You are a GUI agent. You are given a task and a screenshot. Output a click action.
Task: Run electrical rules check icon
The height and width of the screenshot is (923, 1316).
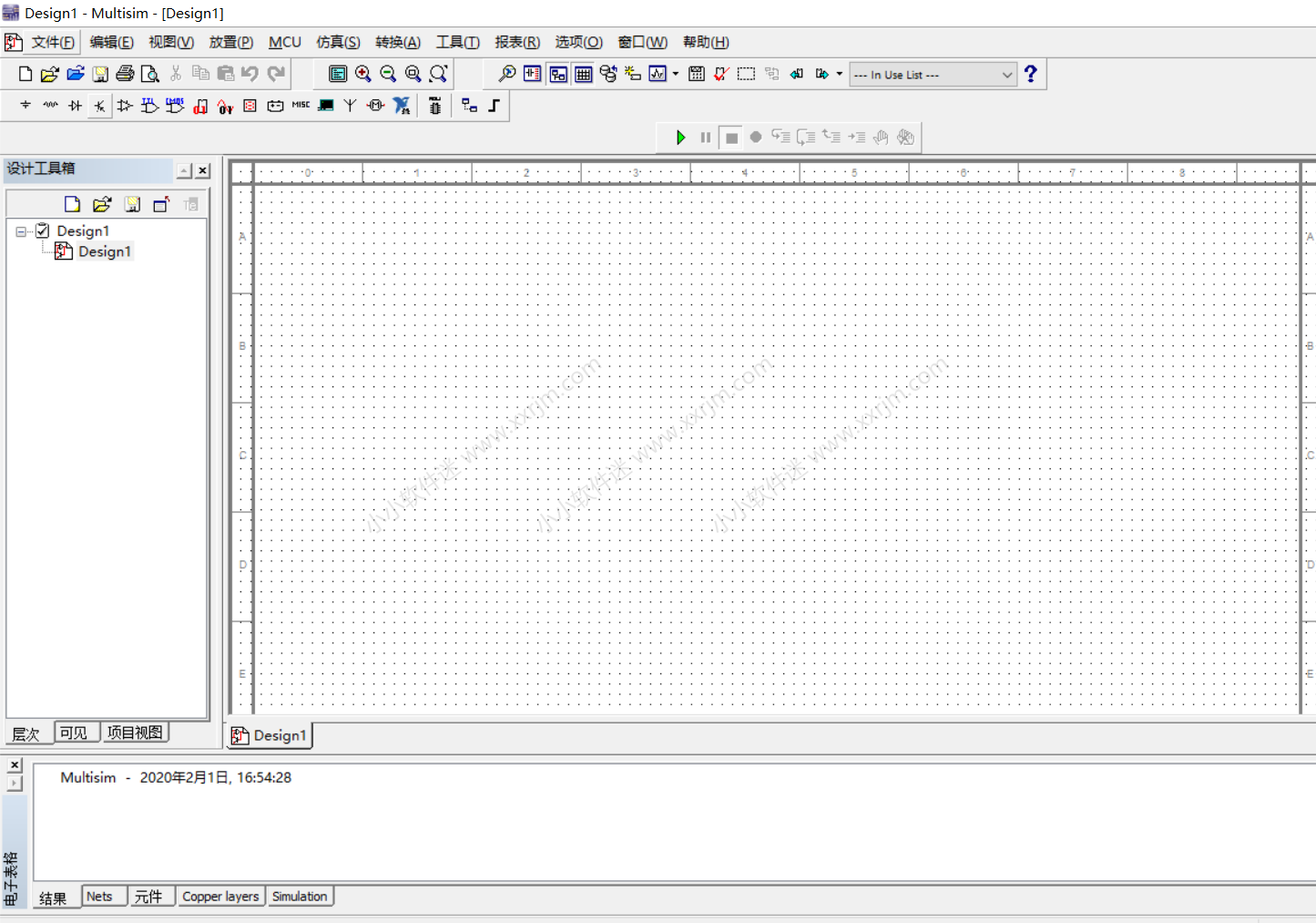(x=721, y=75)
